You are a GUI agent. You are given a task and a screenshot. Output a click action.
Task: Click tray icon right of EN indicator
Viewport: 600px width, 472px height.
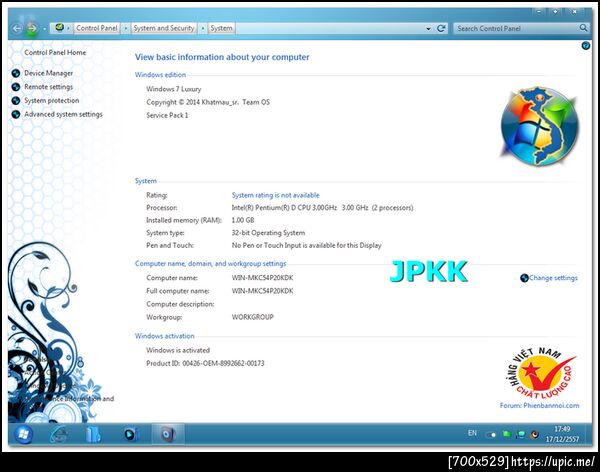pos(491,434)
